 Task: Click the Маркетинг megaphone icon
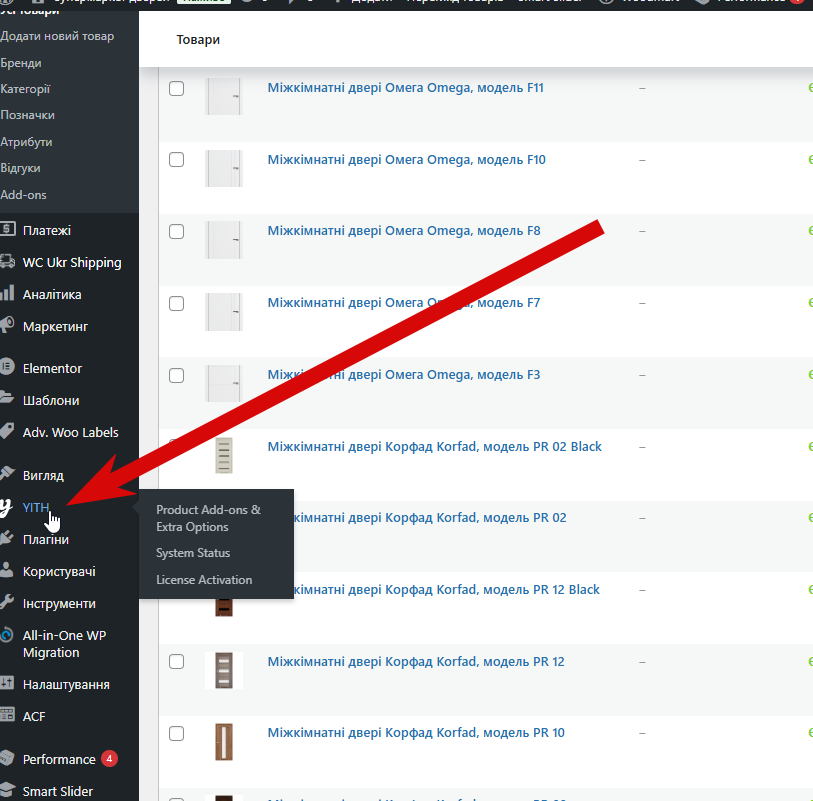tap(7, 325)
